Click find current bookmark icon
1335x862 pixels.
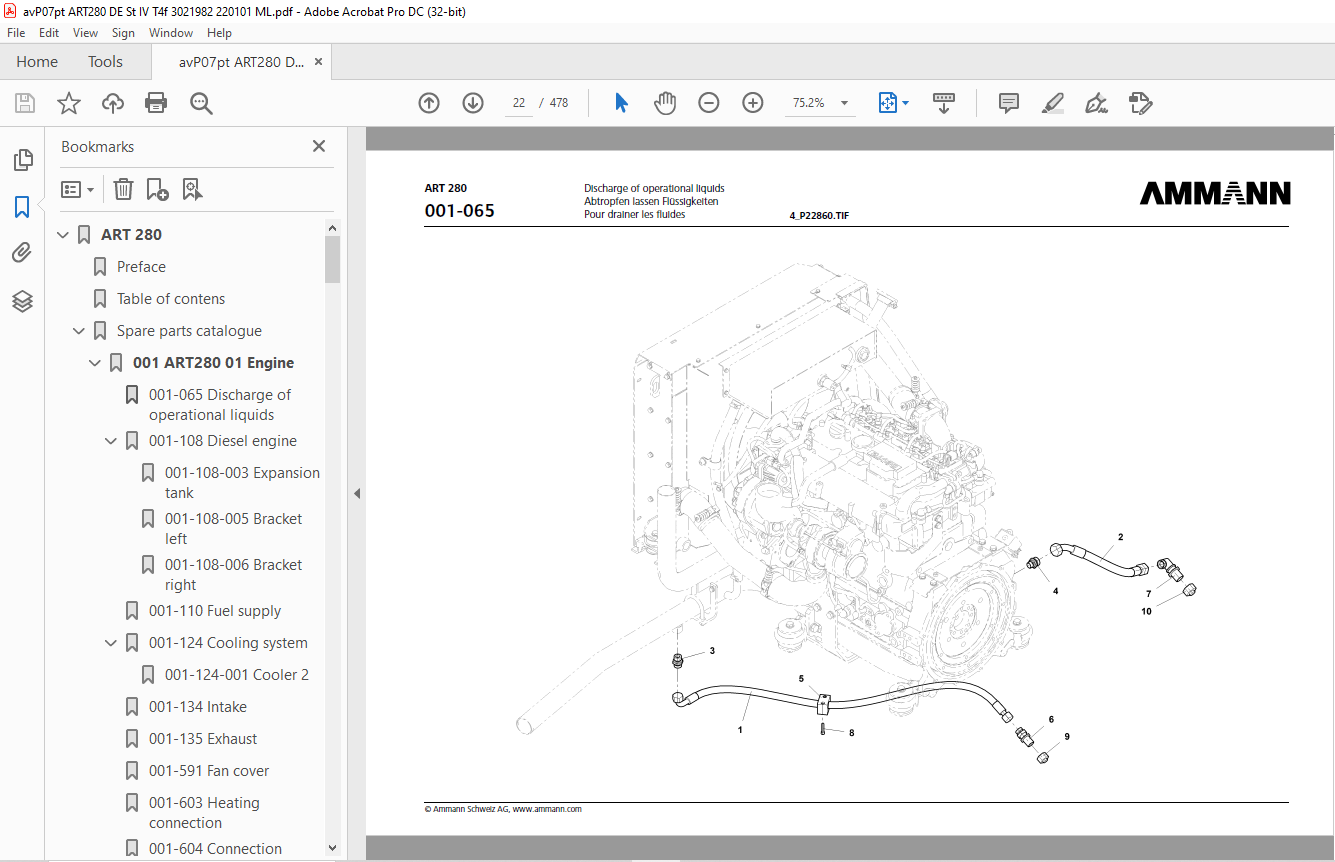tap(192, 189)
